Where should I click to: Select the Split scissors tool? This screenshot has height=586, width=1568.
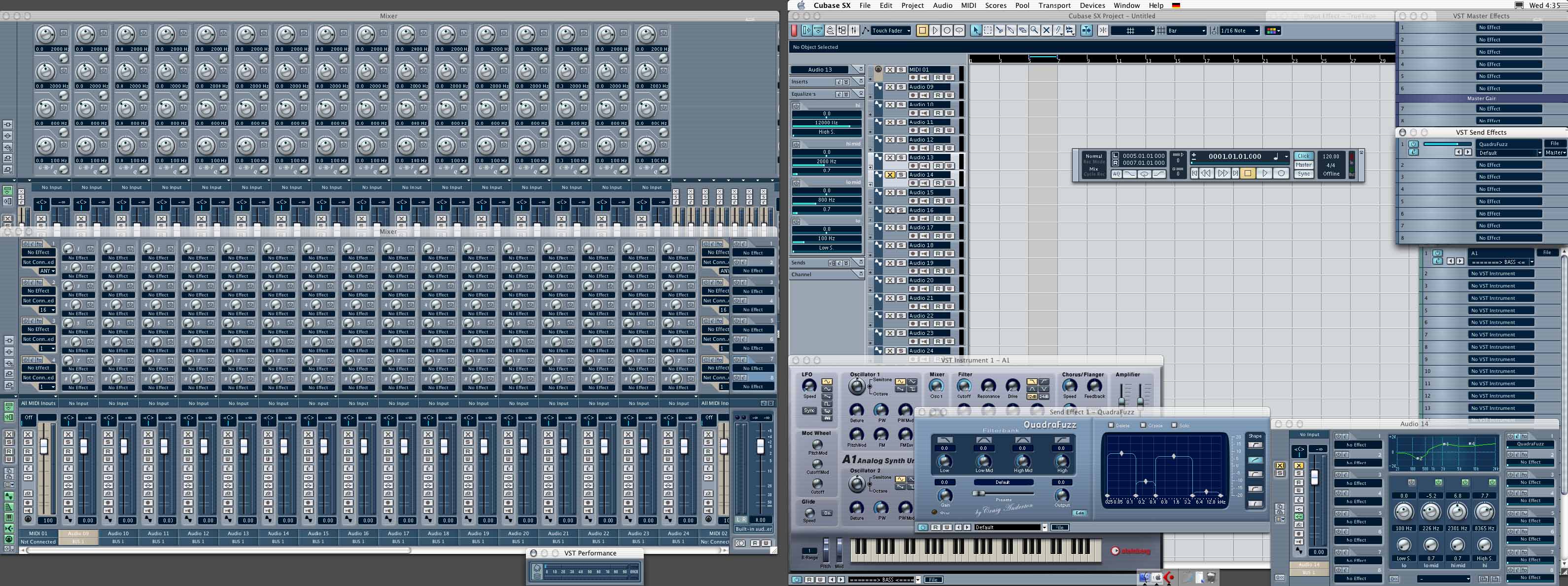(1000, 31)
